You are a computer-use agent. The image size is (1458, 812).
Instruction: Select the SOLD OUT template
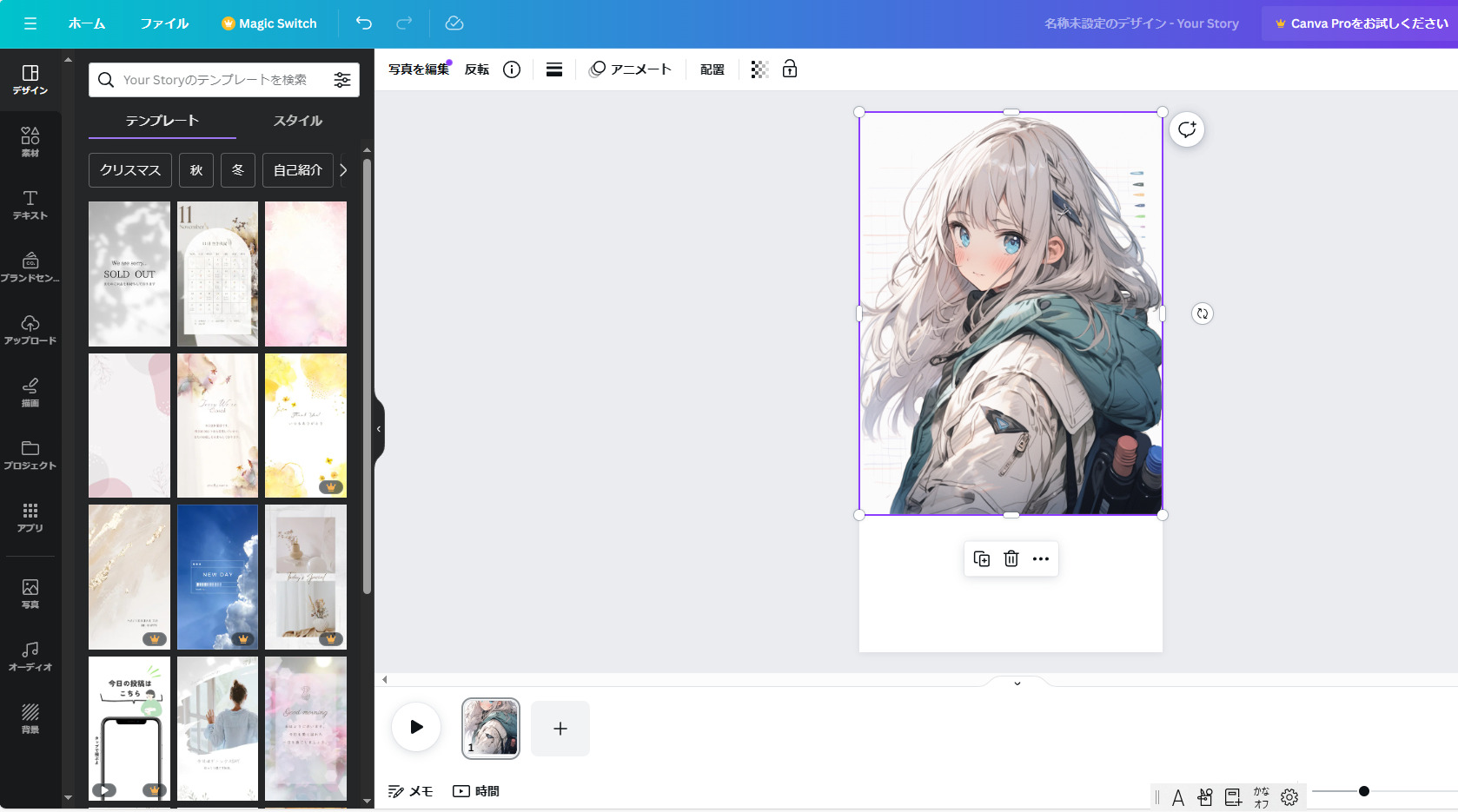pyautogui.click(x=129, y=274)
